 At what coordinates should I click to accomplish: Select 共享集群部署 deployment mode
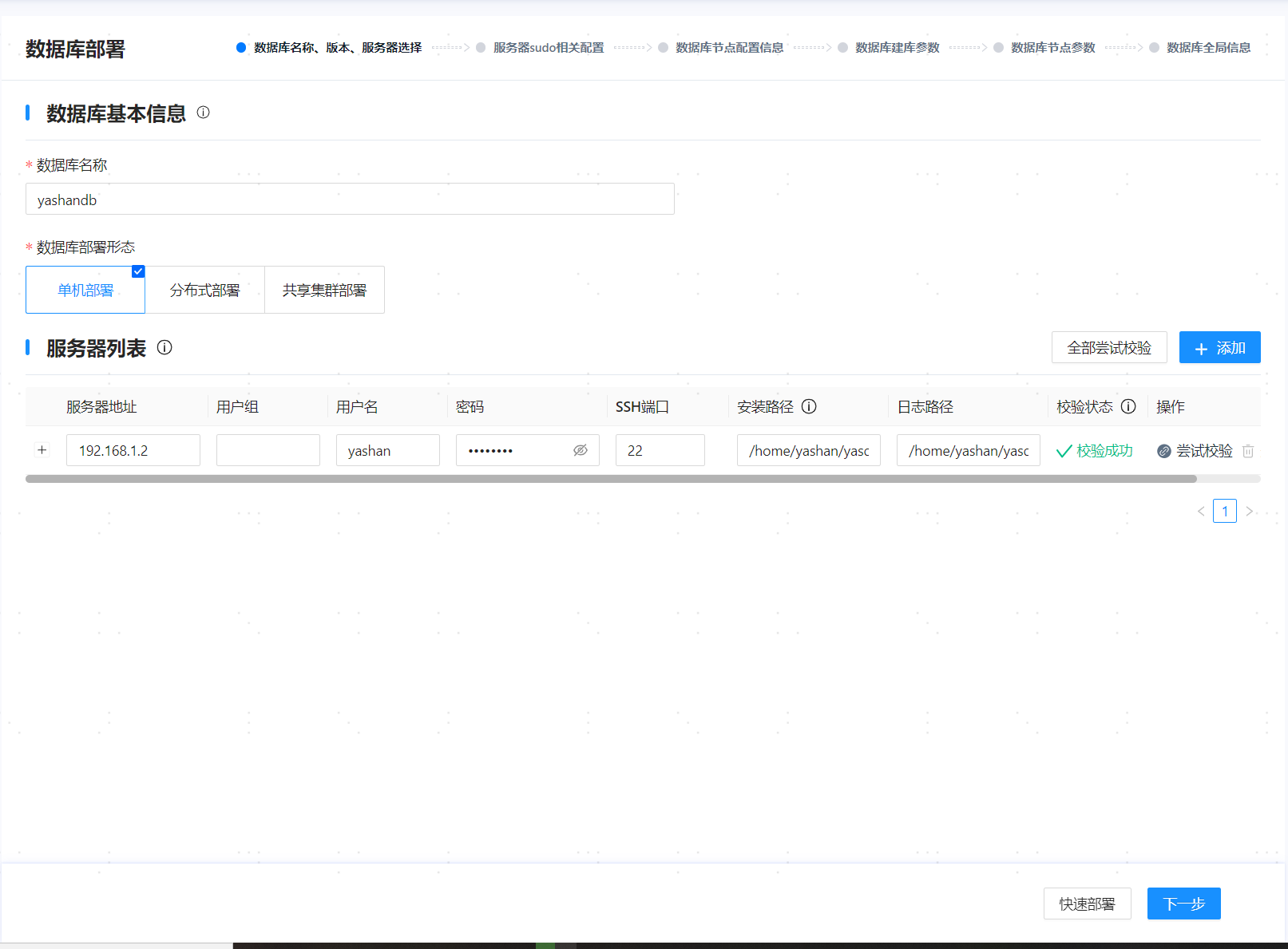tap(324, 290)
